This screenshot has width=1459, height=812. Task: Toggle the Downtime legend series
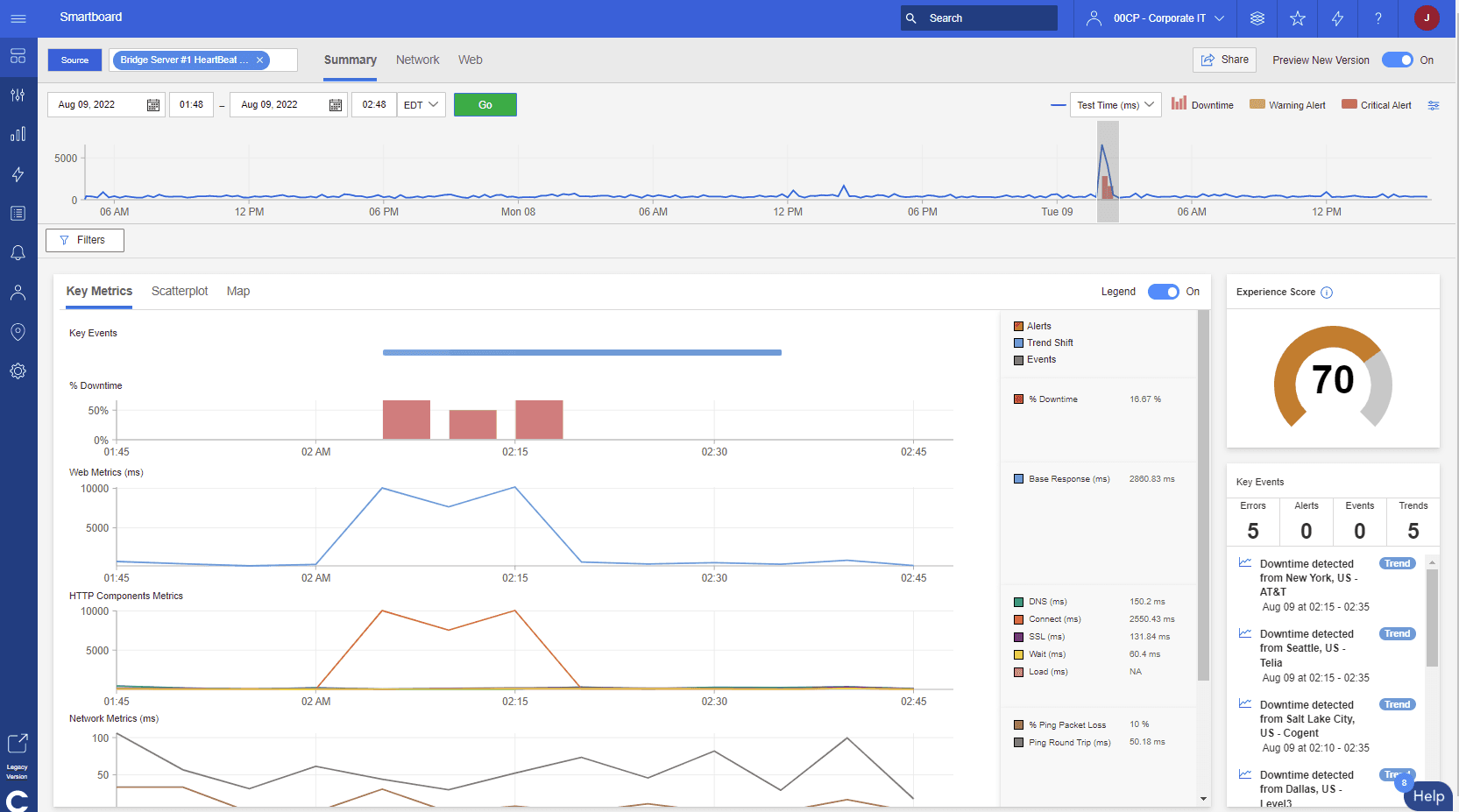[1202, 105]
